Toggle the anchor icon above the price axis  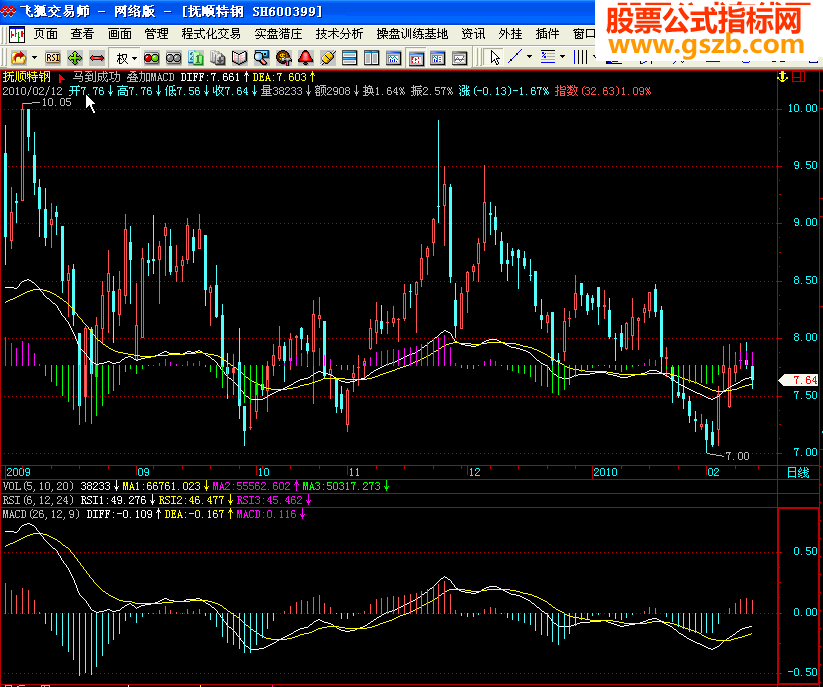coord(783,77)
